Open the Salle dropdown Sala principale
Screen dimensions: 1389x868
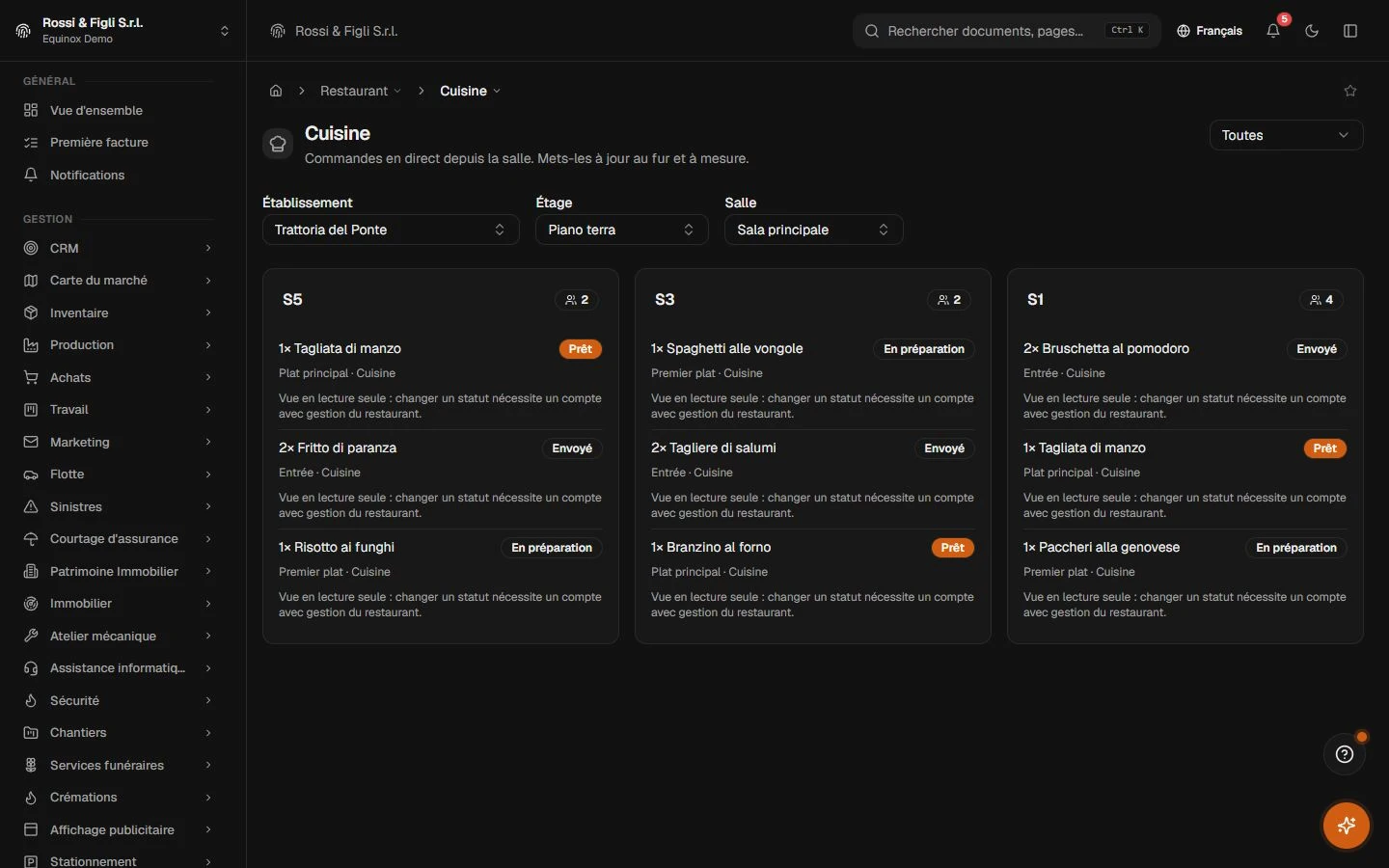pyautogui.click(x=814, y=230)
